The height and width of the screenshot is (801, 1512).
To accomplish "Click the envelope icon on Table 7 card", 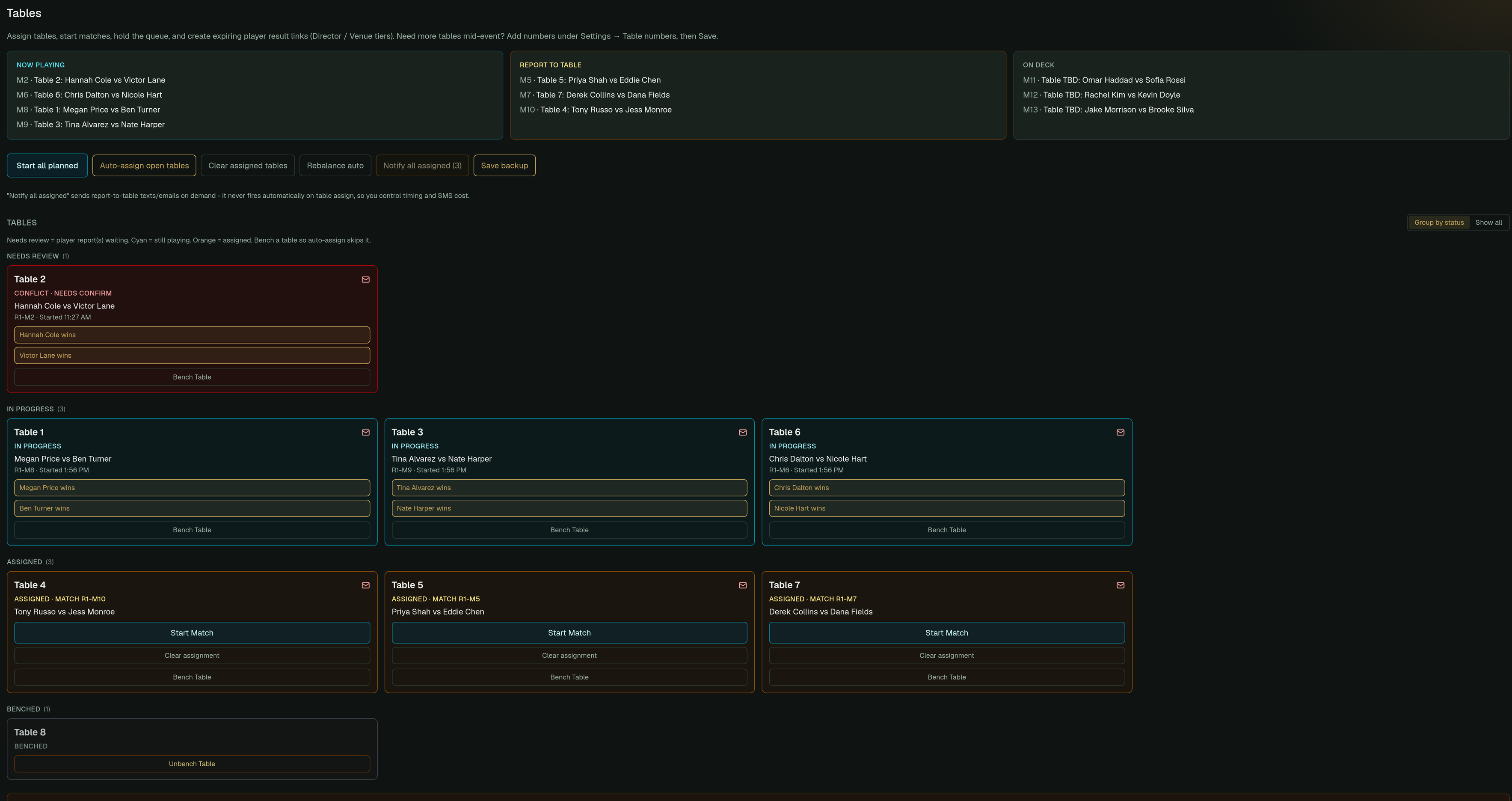I will pos(1120,585).
